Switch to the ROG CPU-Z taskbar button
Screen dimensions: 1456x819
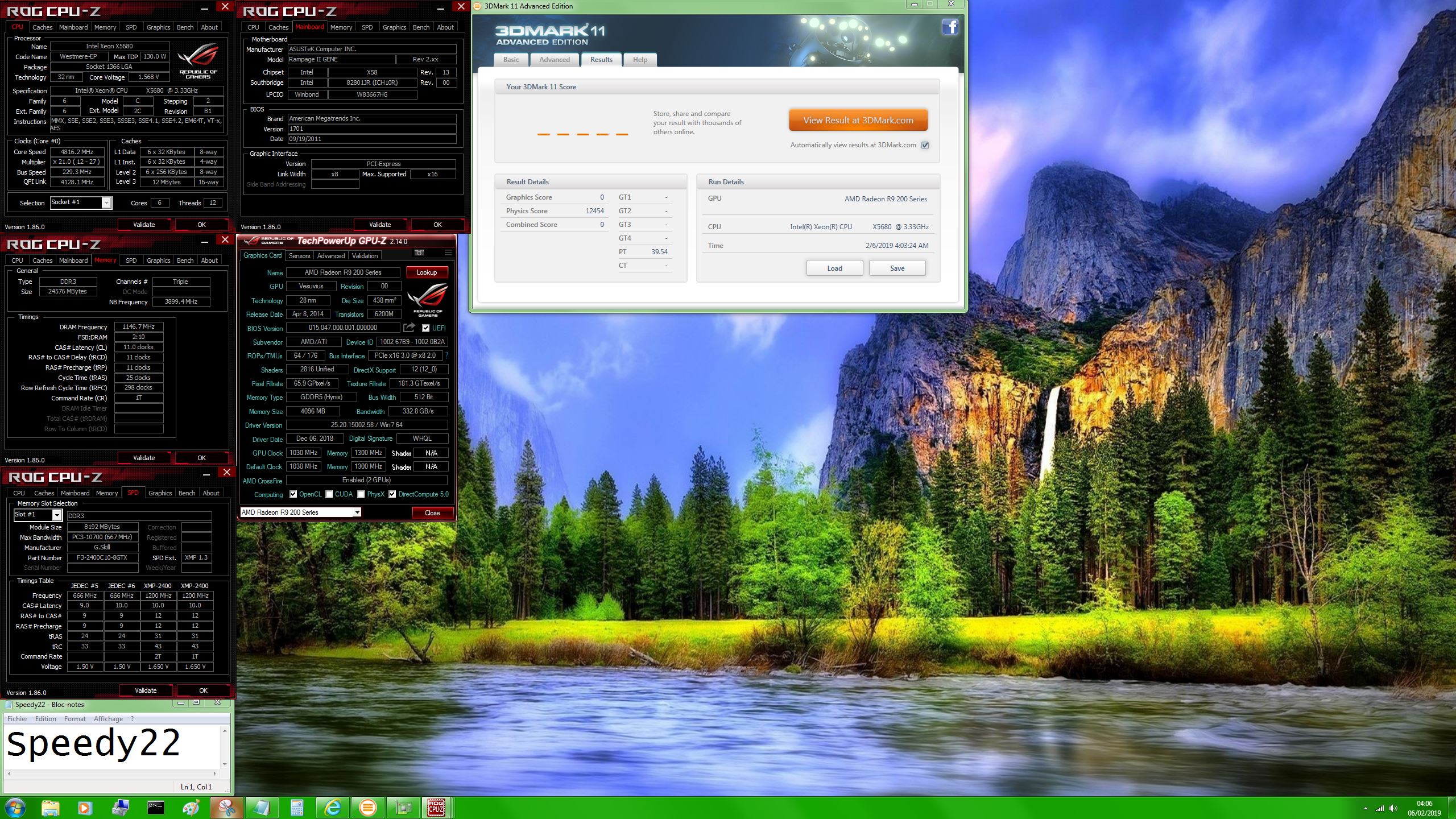(437, 808)
